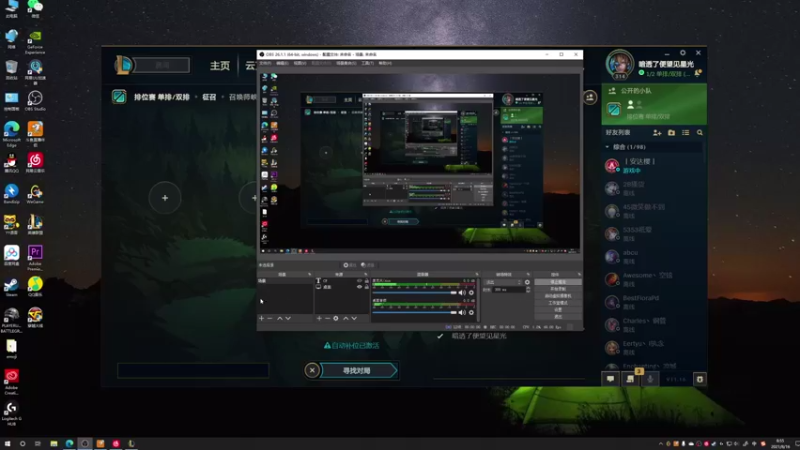
Task: Open the Edit menu in OBS
Action: coord(282,63)
